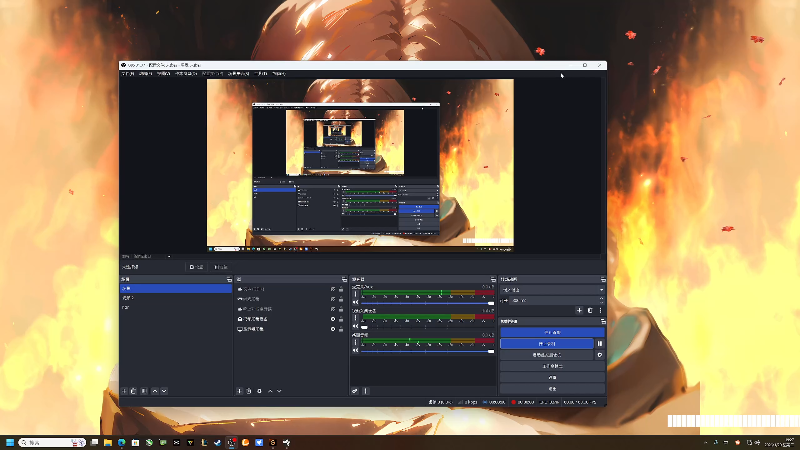The width and height of the screenshot is (800, 450).
Task: Click the top blue streaming button in Controls
Action: coord(552,332)
